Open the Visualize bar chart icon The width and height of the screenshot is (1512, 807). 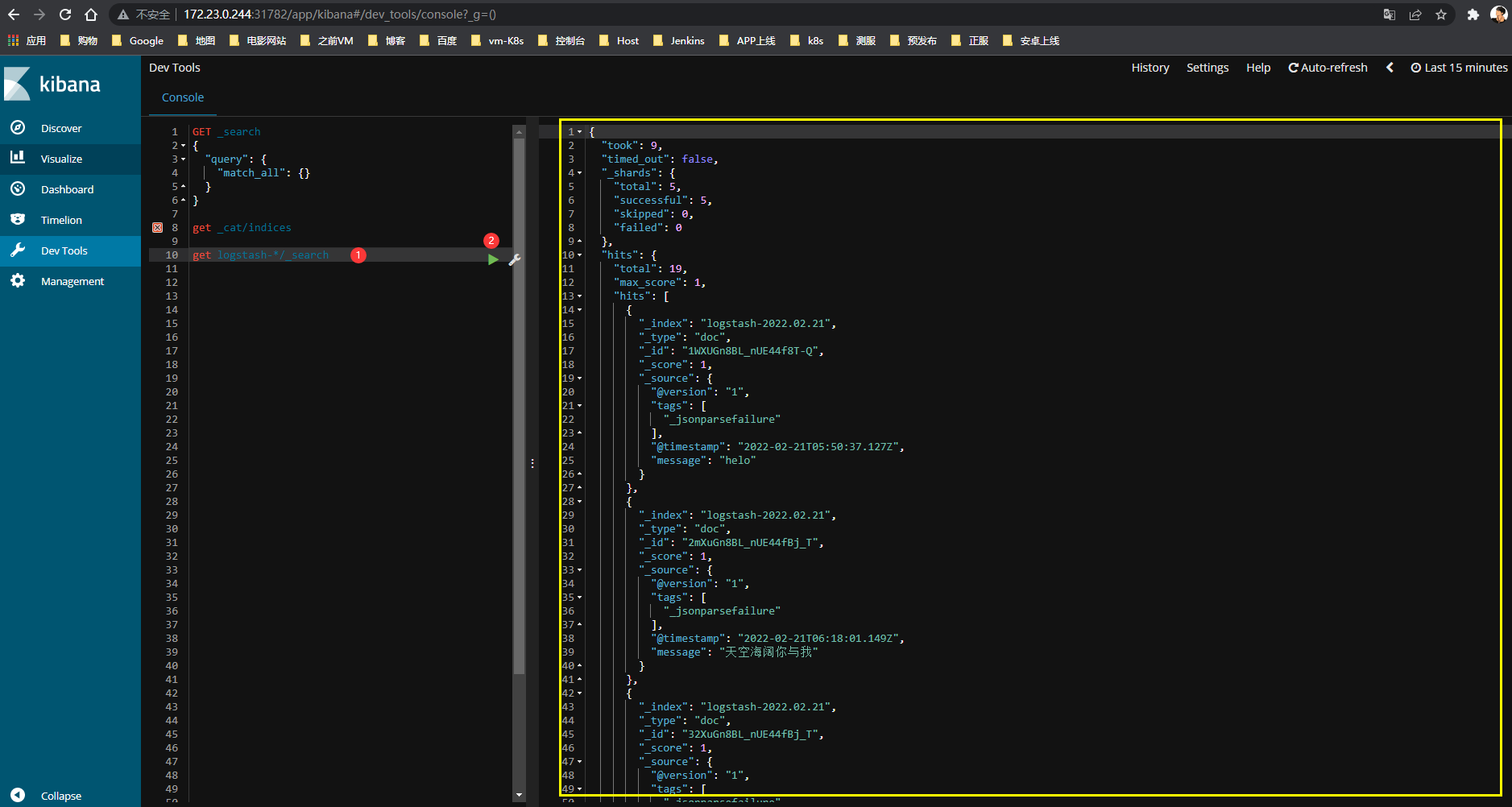tap(18, 158)
